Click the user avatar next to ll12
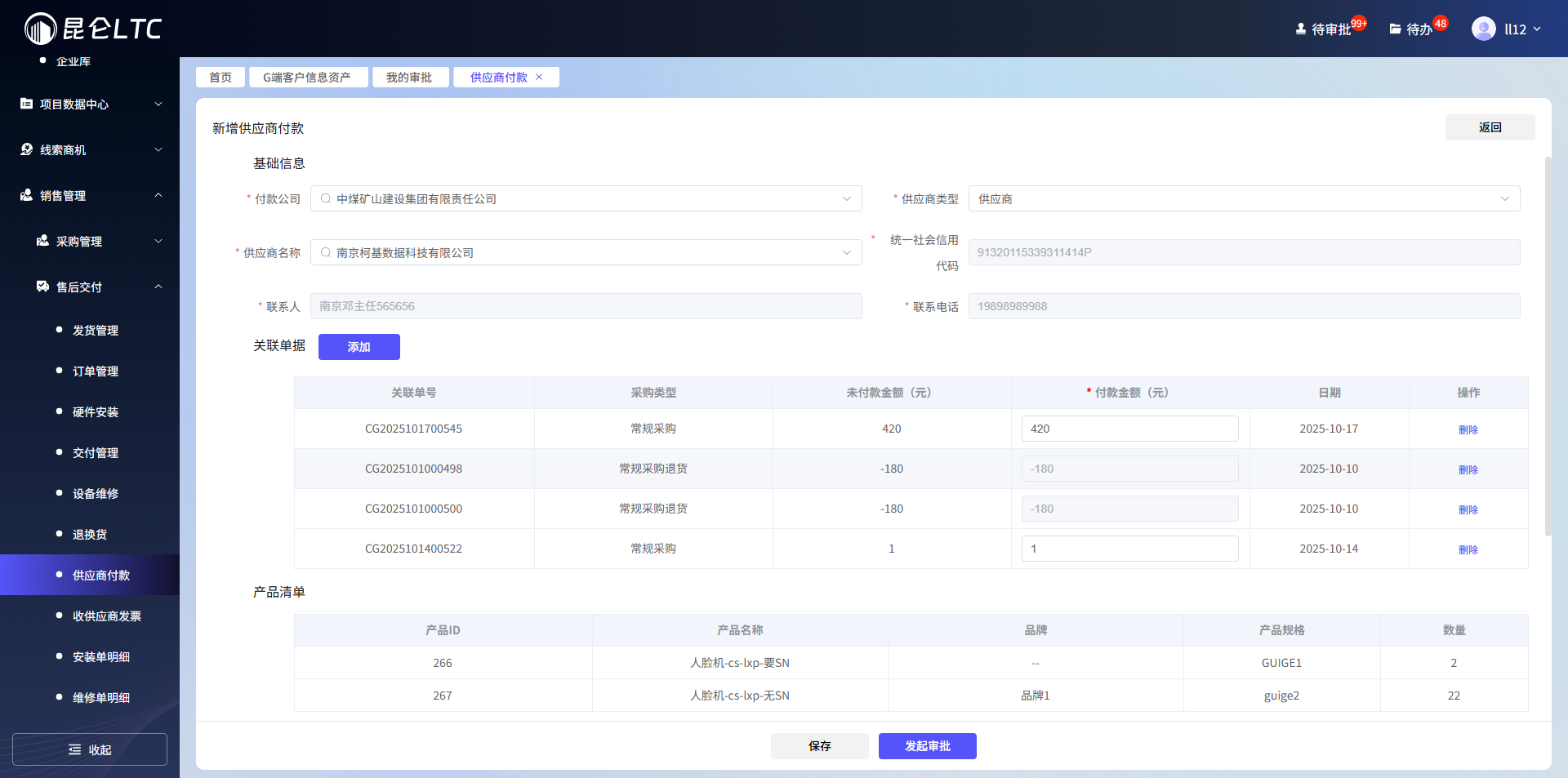1568x778 pixels. 1482,28
